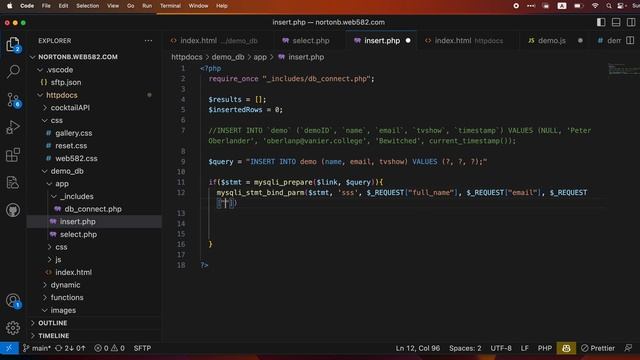Viewport: 640px width, 360px height.
Task: Click line 9 $query statement
Action: pos(347,162)
